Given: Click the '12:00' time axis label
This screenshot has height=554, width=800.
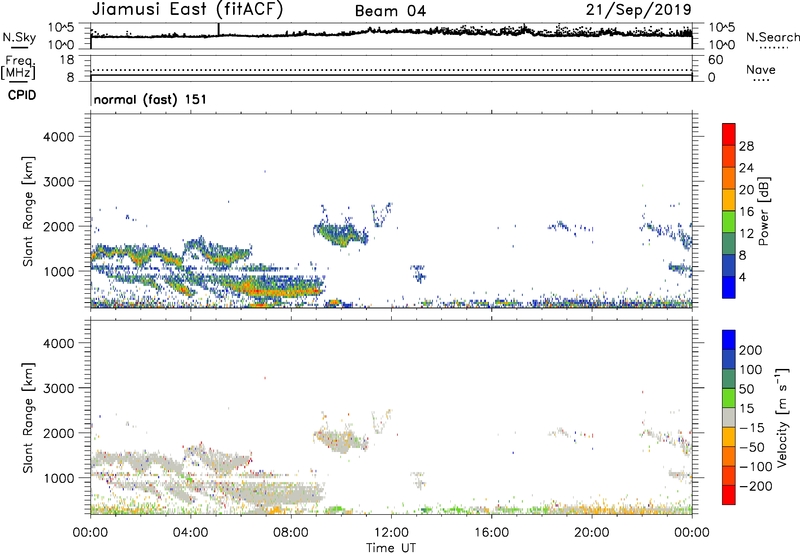Looking at the screenshot, I should 391,533.
